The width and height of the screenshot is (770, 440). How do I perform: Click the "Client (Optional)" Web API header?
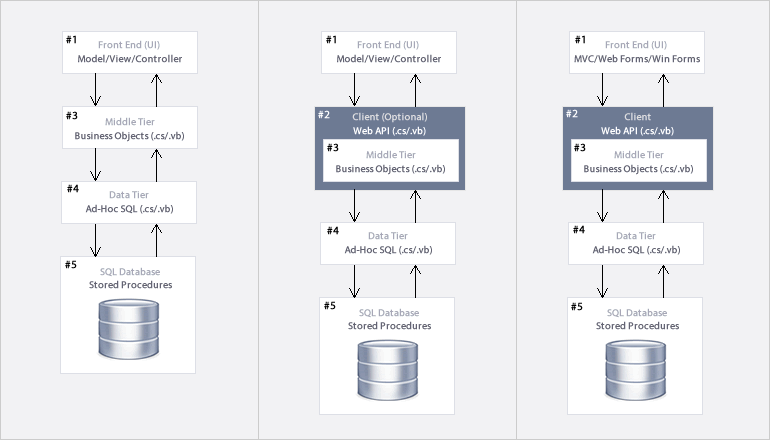389,123
